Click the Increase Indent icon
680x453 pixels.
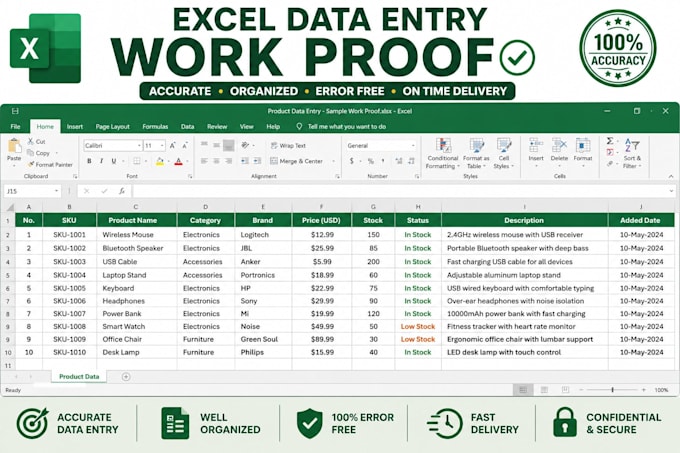257,161
